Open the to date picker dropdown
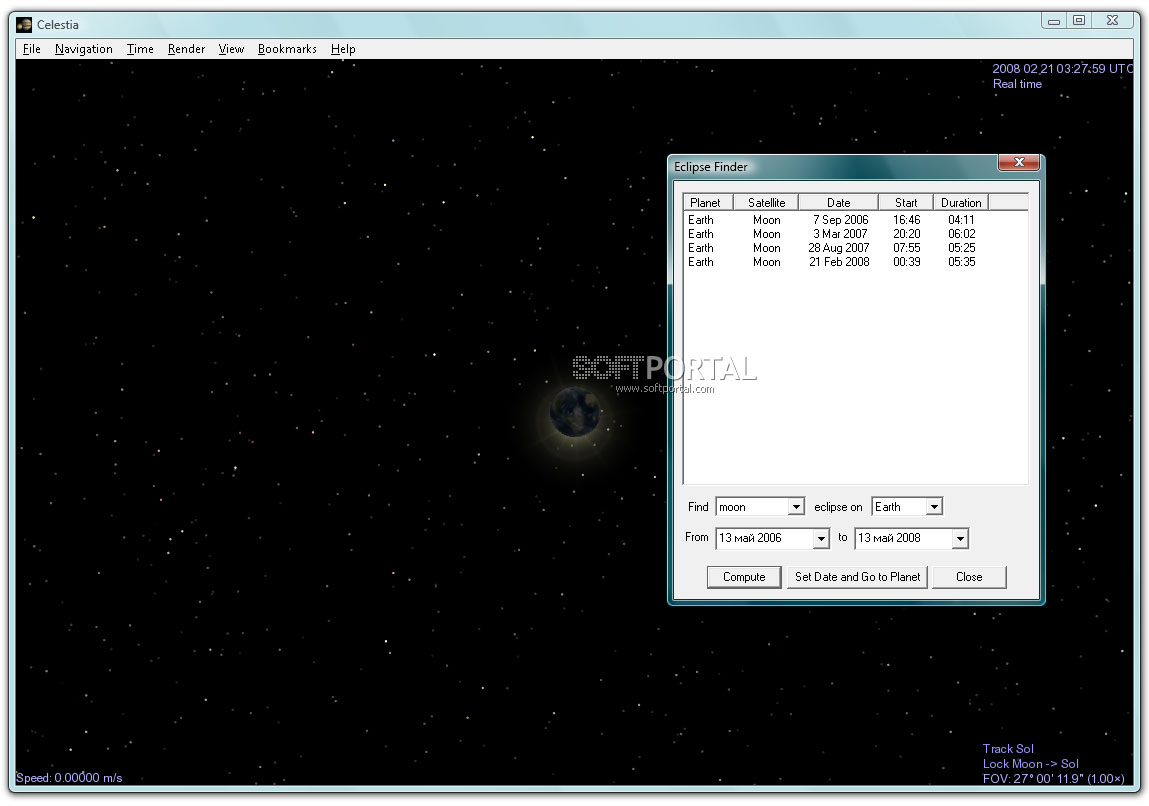 click(960, 539)
